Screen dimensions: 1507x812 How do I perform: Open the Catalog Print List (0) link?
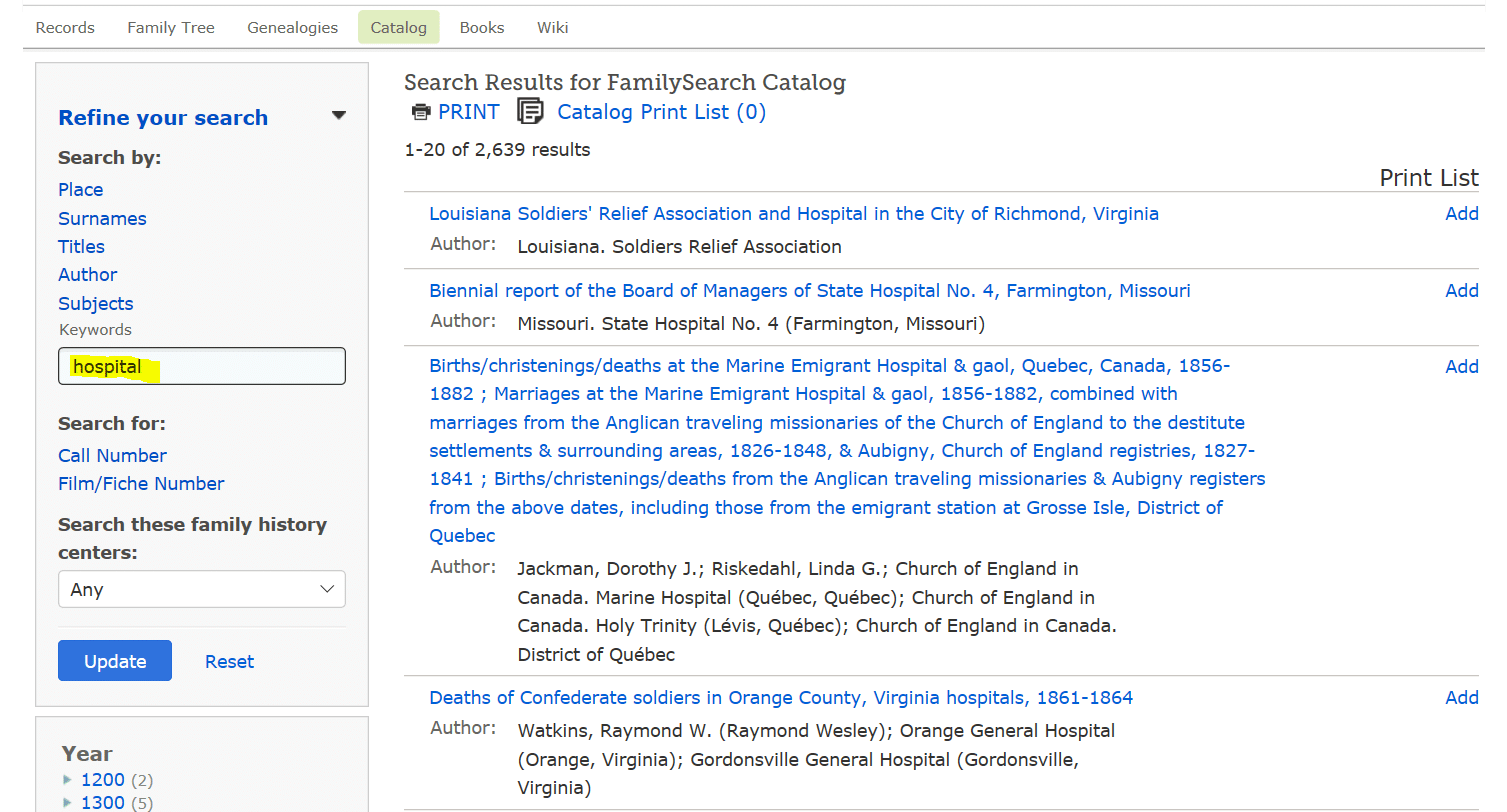click(661, 112)
